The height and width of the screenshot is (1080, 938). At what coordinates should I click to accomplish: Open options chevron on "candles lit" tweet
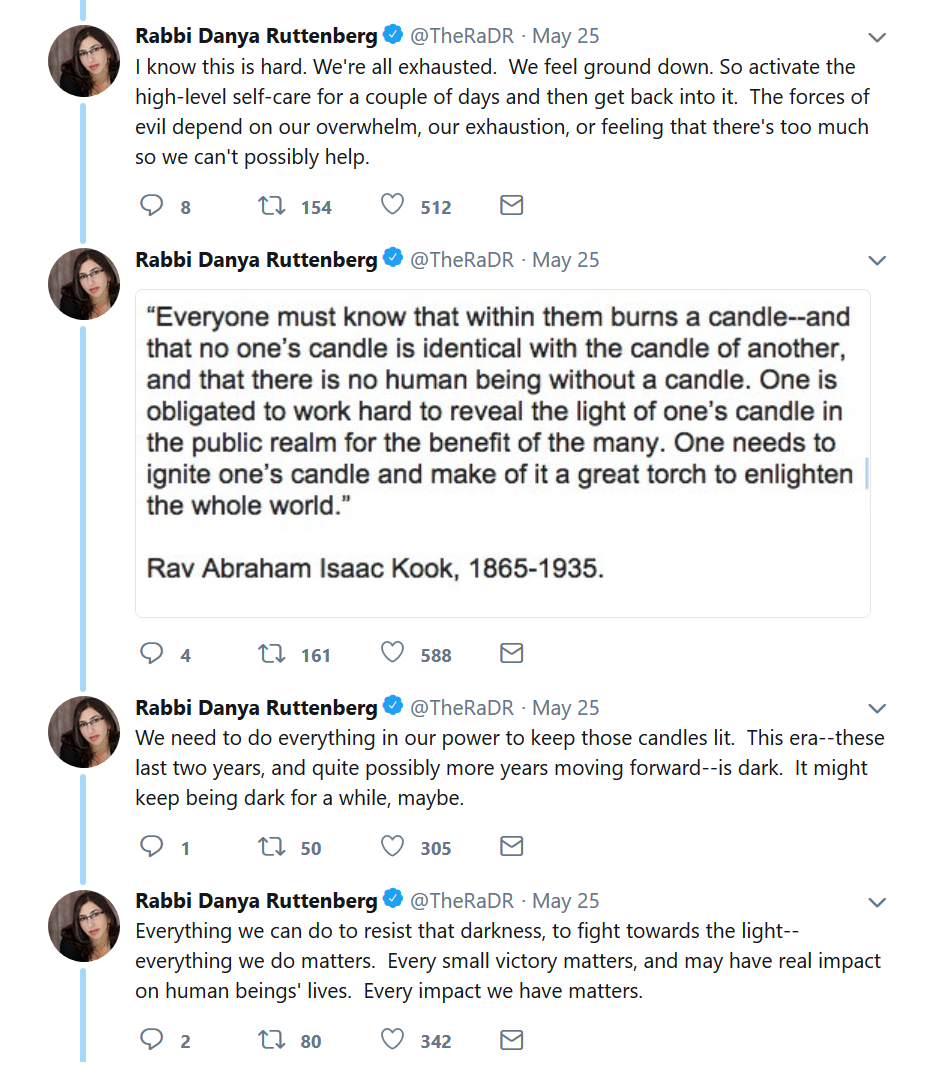(x=877, y=709)
